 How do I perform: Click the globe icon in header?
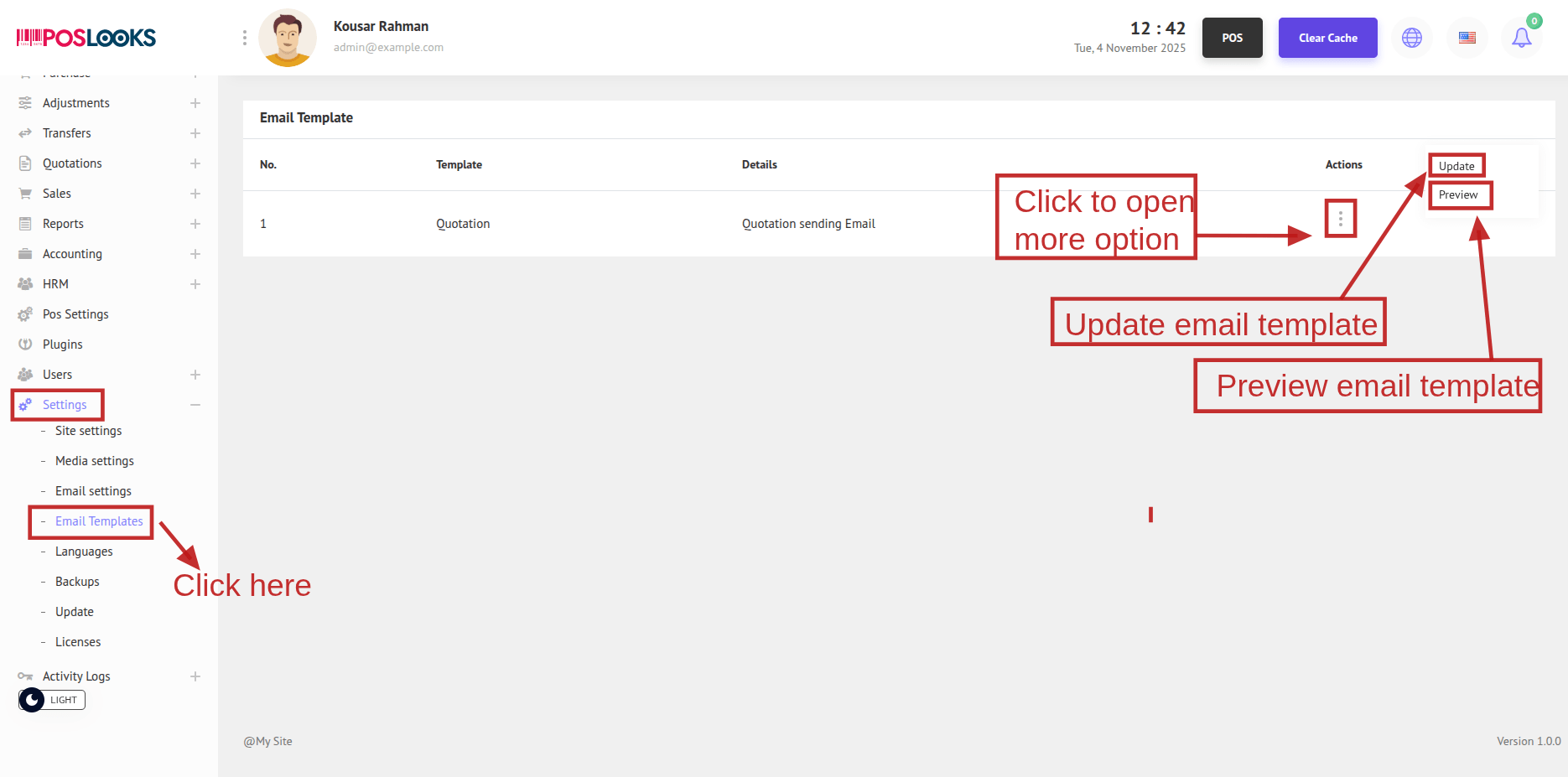pos(1412,38)
